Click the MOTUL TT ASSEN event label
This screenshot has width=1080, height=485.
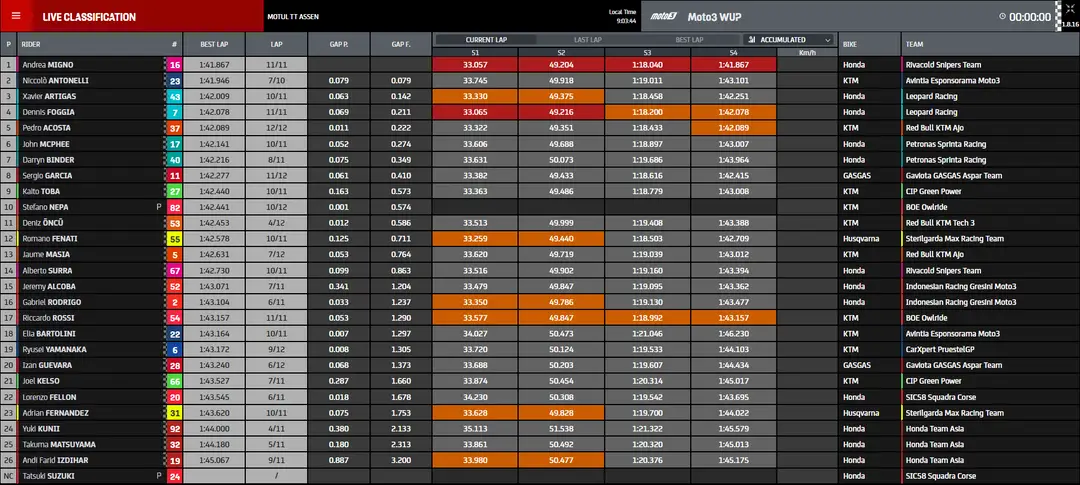(x=293, y=17)
